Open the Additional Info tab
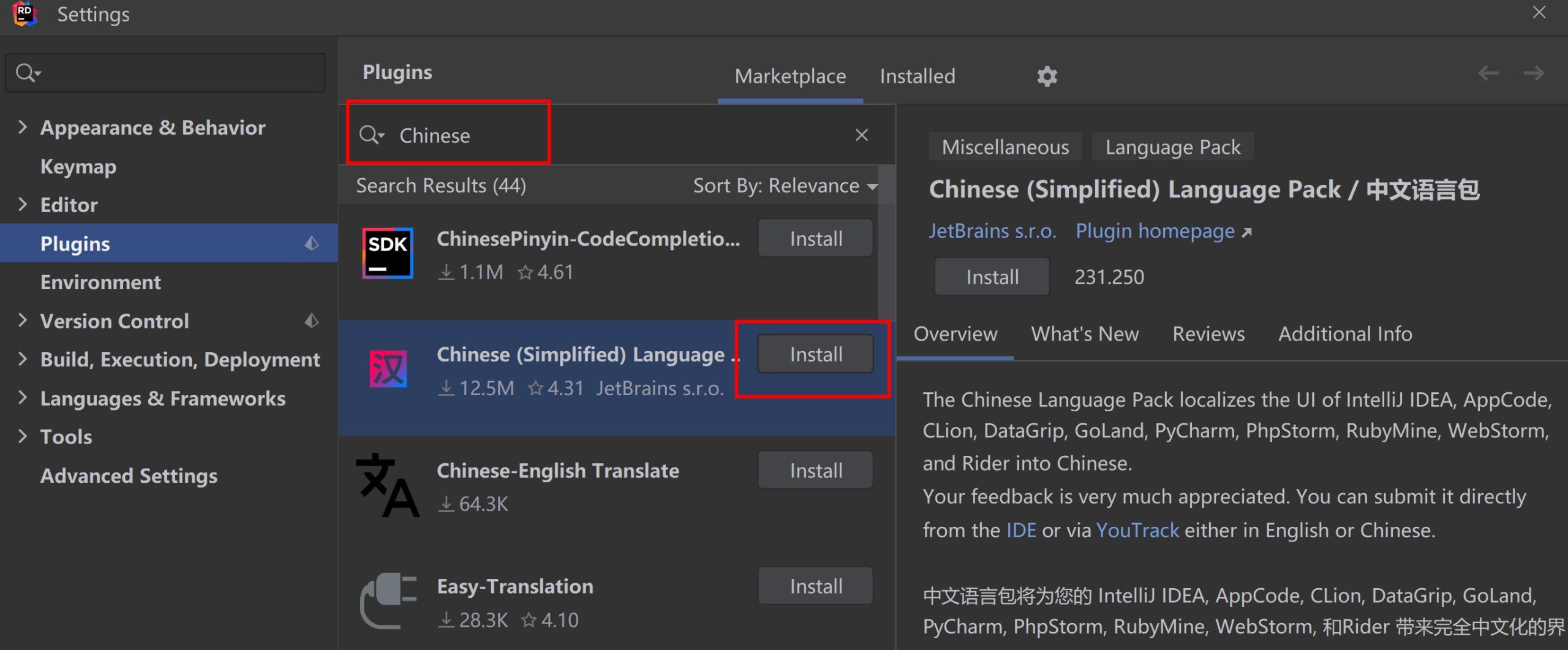 (1345, 334)
